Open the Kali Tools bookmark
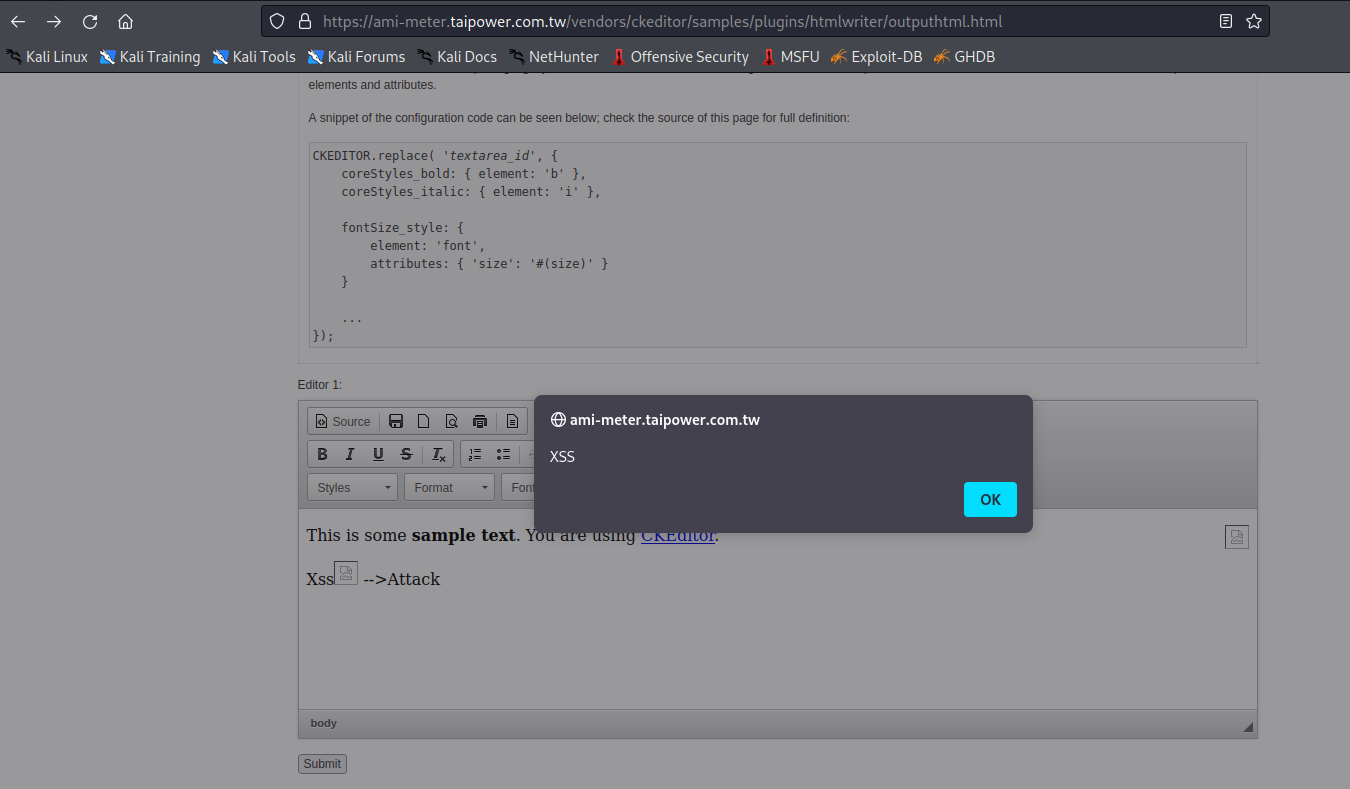1350x789 pixels. click(254, 57)
